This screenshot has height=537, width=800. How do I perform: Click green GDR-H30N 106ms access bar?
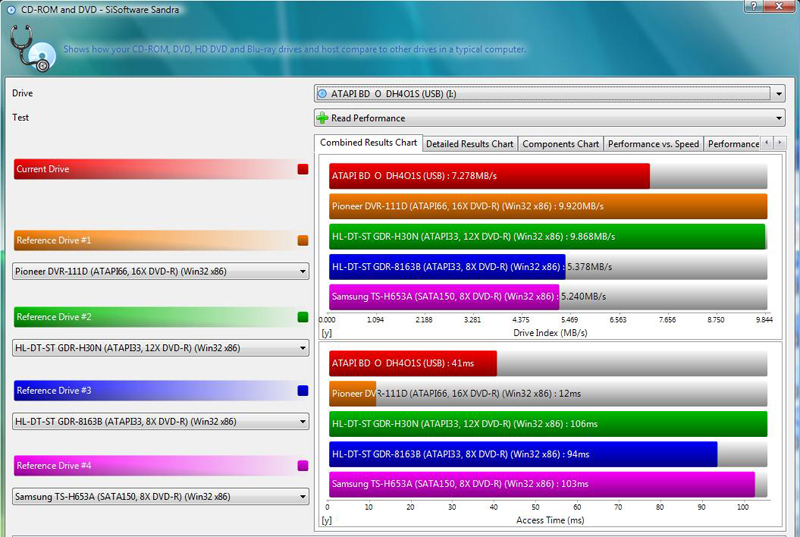point(548,424)
